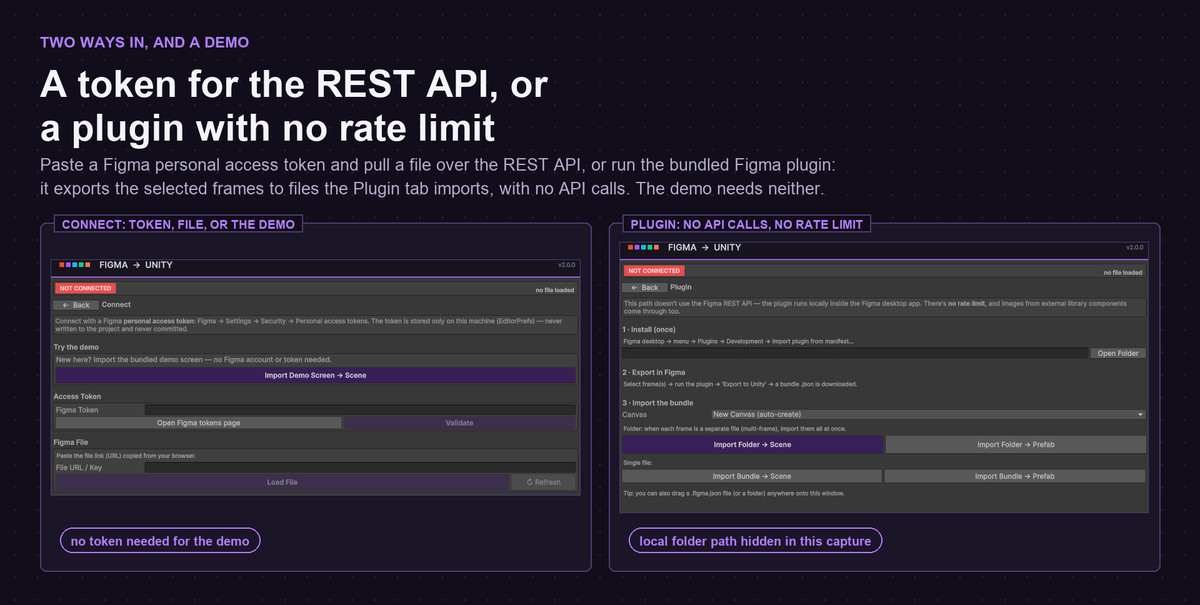Click the "PLUGIN: NO API CALLS, NO RATE LIMIT" caption

747,223
